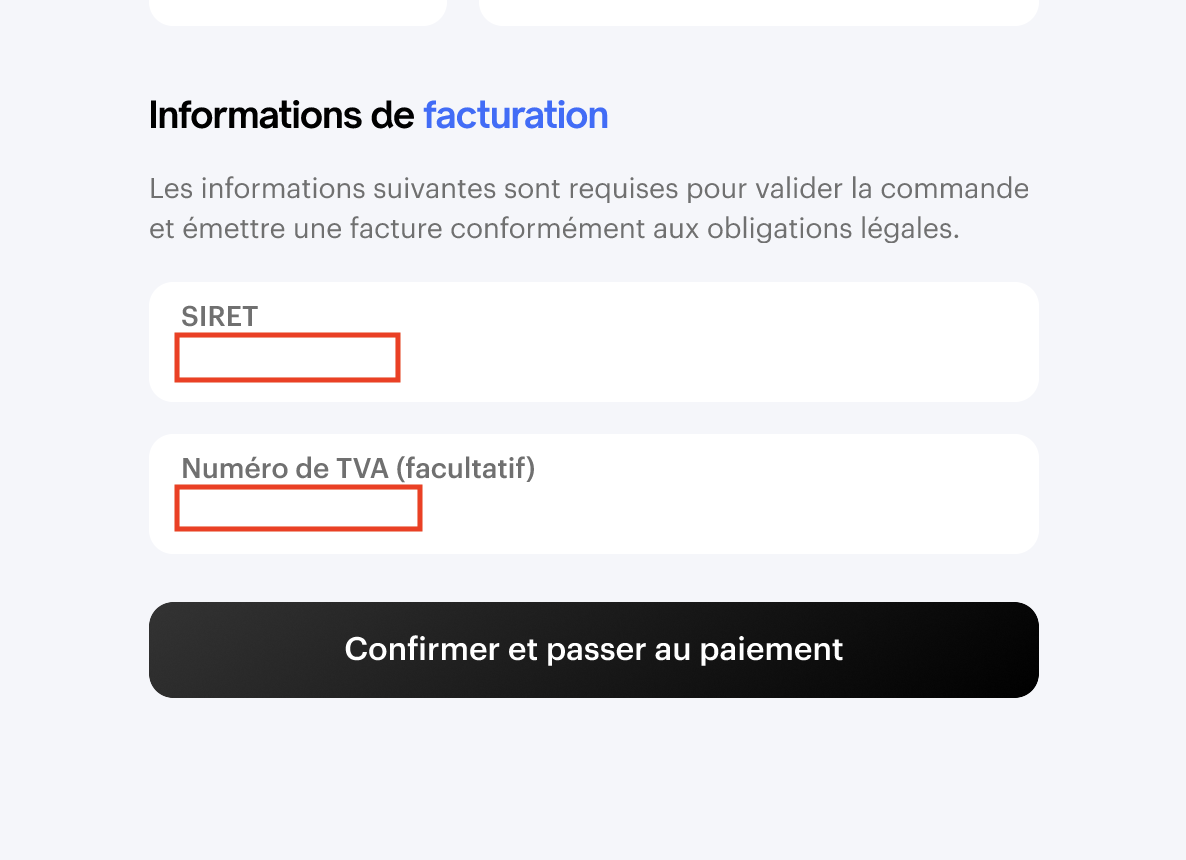Viewport: 1186px width, 860px height.
Task: Select the red-outlined SIRET entry box
Action: [287, 358]
